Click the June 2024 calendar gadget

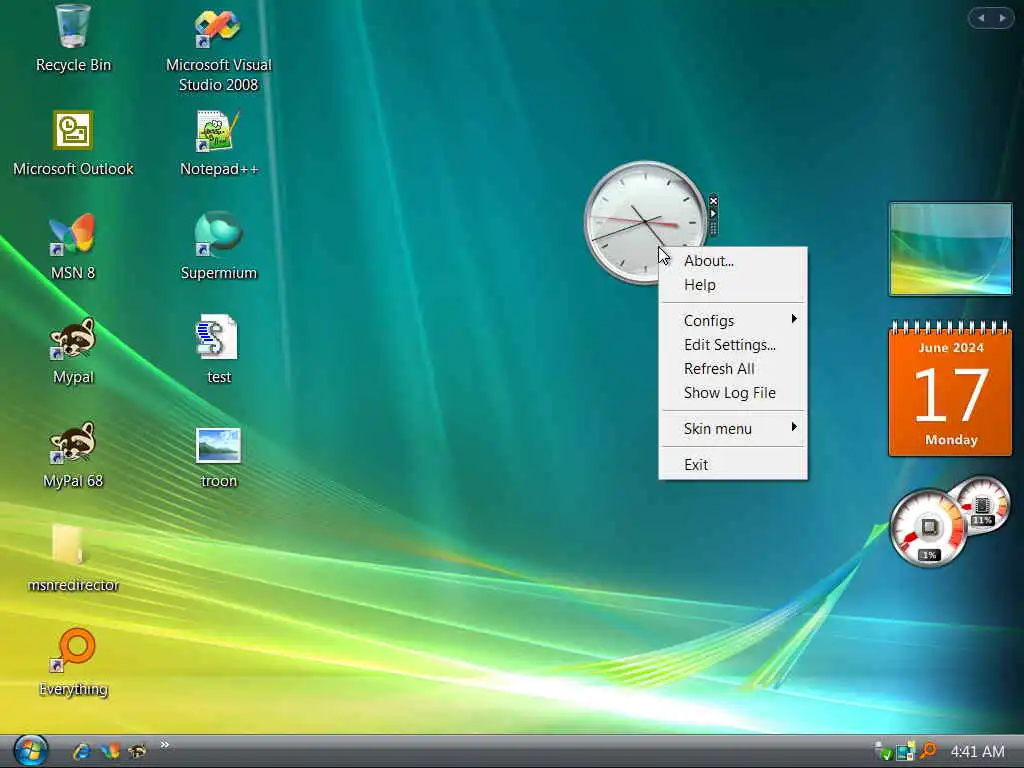(x=950, y=387)
